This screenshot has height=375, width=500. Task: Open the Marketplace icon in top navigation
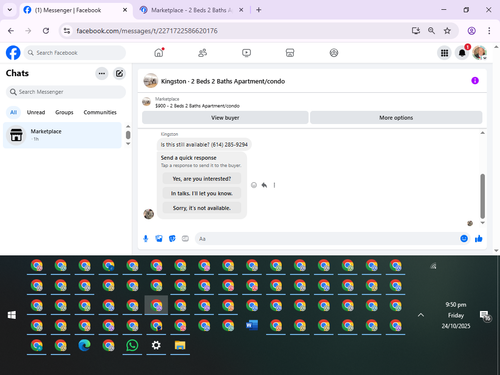click(290, 53)
